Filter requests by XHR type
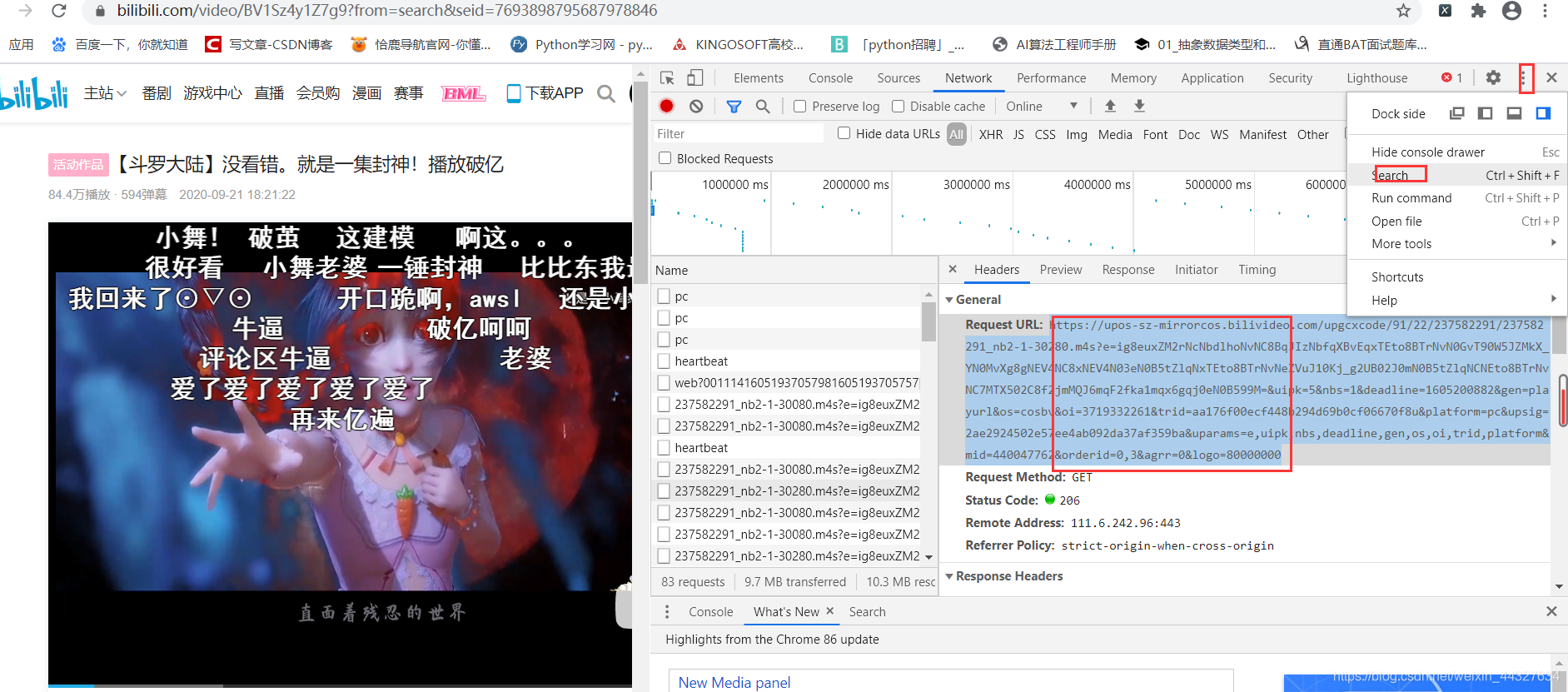This screenshot has height=692, width=1568. (x=991, y=134)
